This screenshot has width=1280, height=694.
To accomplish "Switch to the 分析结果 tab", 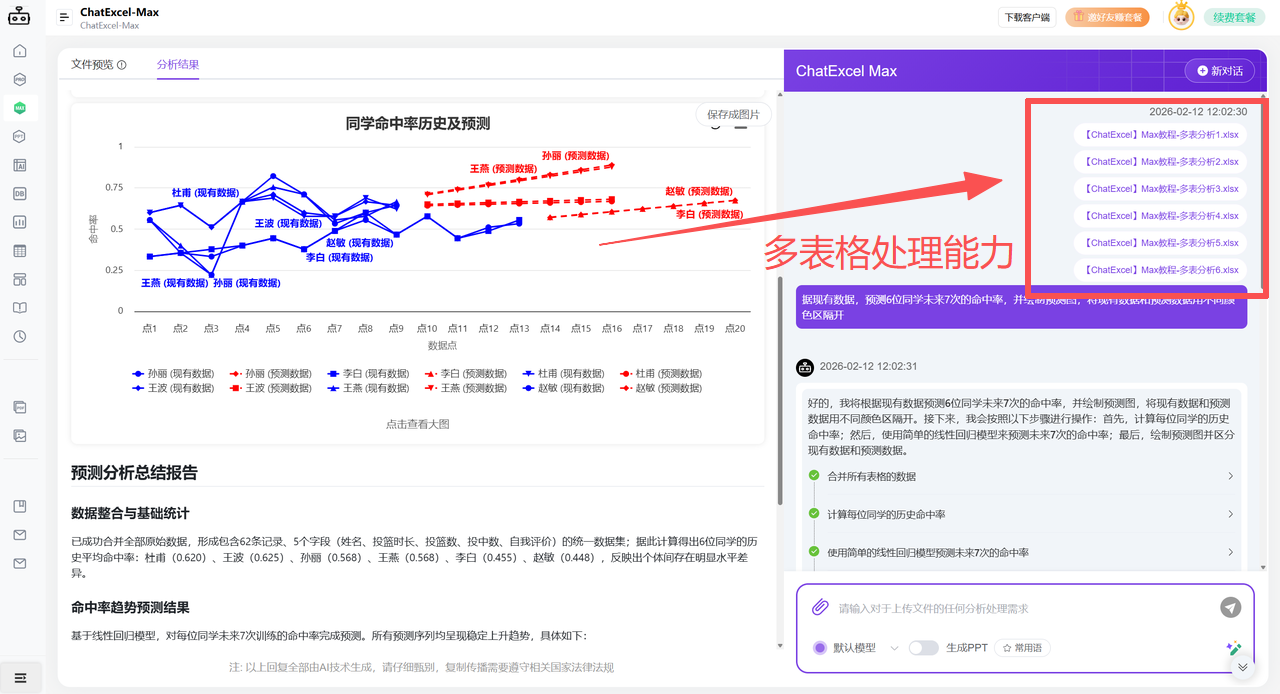I will [x=177, y=63].
